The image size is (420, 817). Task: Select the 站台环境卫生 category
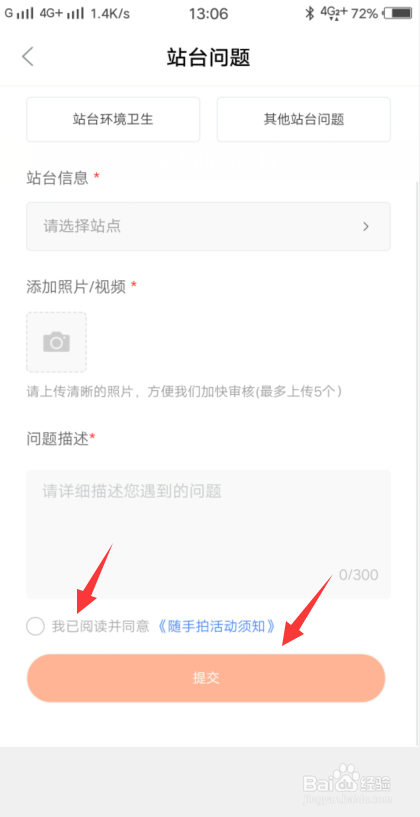click(113, 119)
